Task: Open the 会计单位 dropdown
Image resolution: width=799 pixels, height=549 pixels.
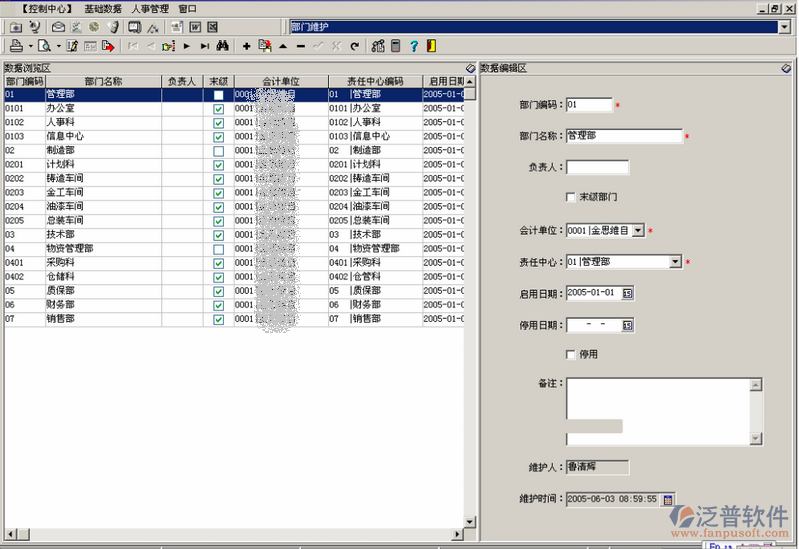Action: pos(638,231)
